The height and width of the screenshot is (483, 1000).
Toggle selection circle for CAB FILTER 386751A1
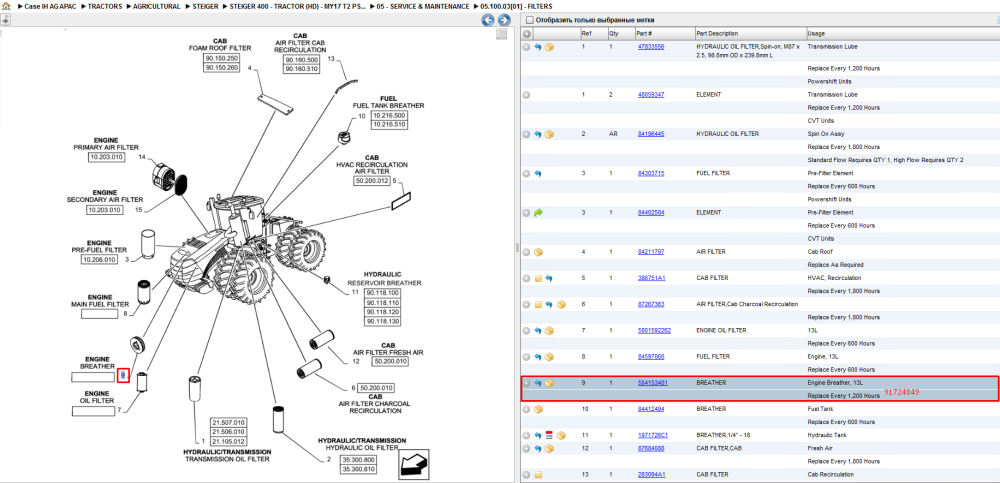click(x=527, y=278)
